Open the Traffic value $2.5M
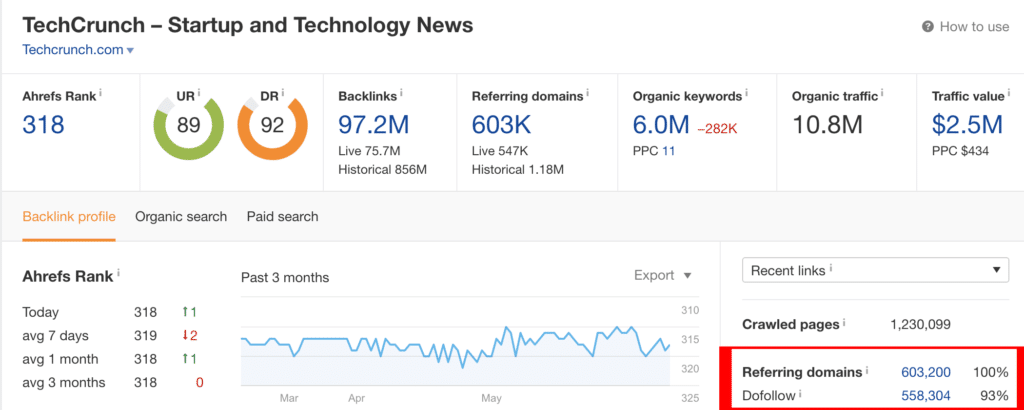Image resolution: width=1024 pixels, height=410 pixels. pos(967,124)
